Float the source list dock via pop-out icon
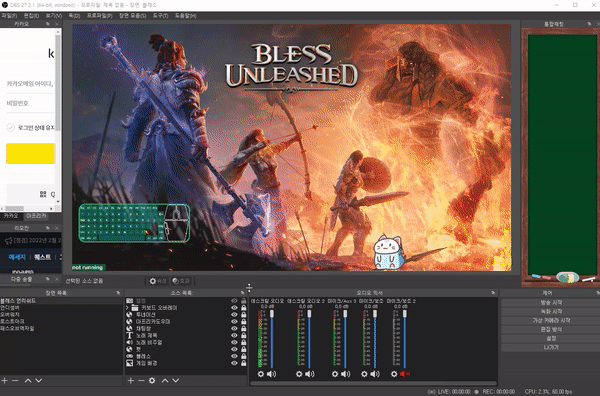The image size is (600, 396). (x=243, y=293)
